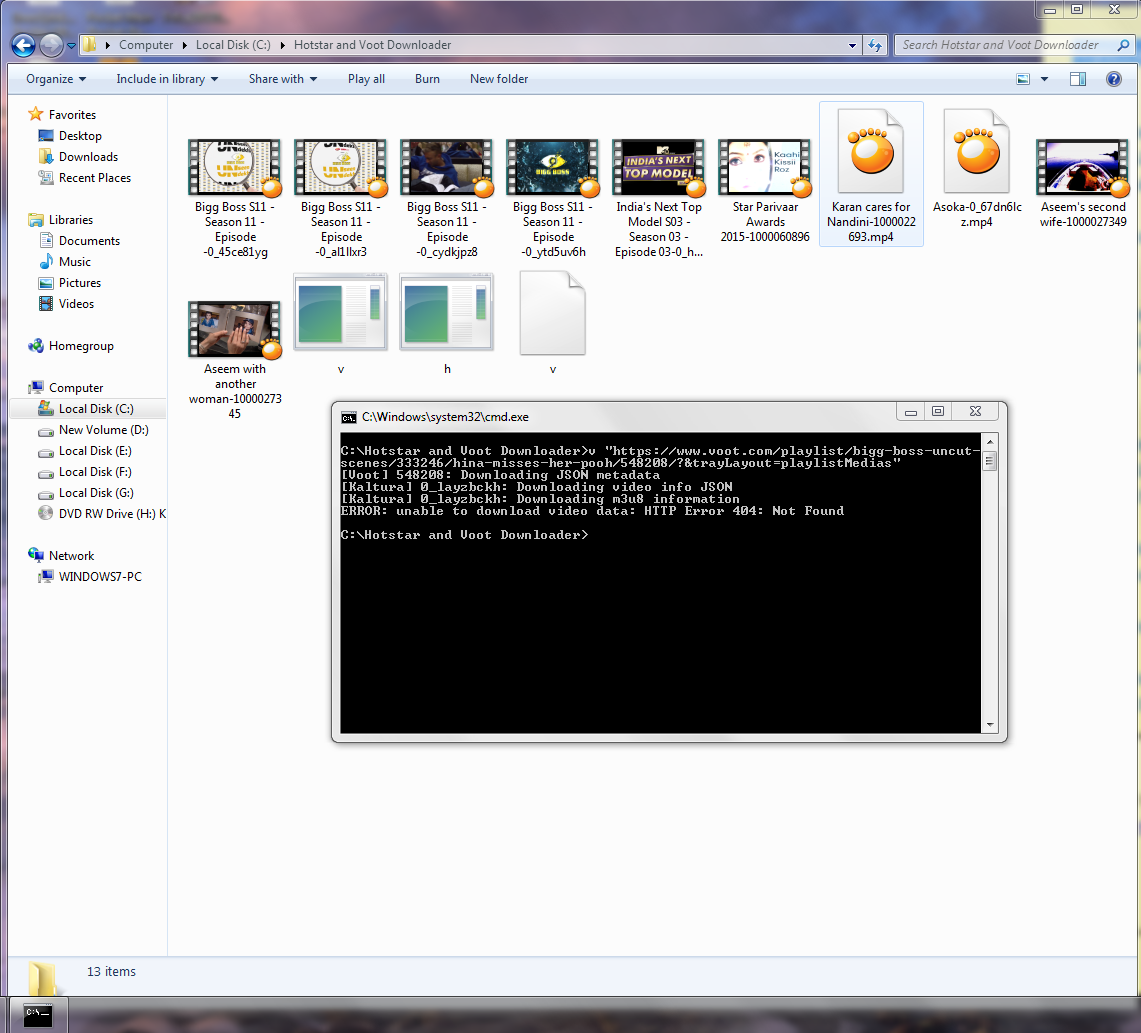The image size is (1141, 1033).
Task: Select Local Disk (F:) drive
Action: click(x=95, y=472)
